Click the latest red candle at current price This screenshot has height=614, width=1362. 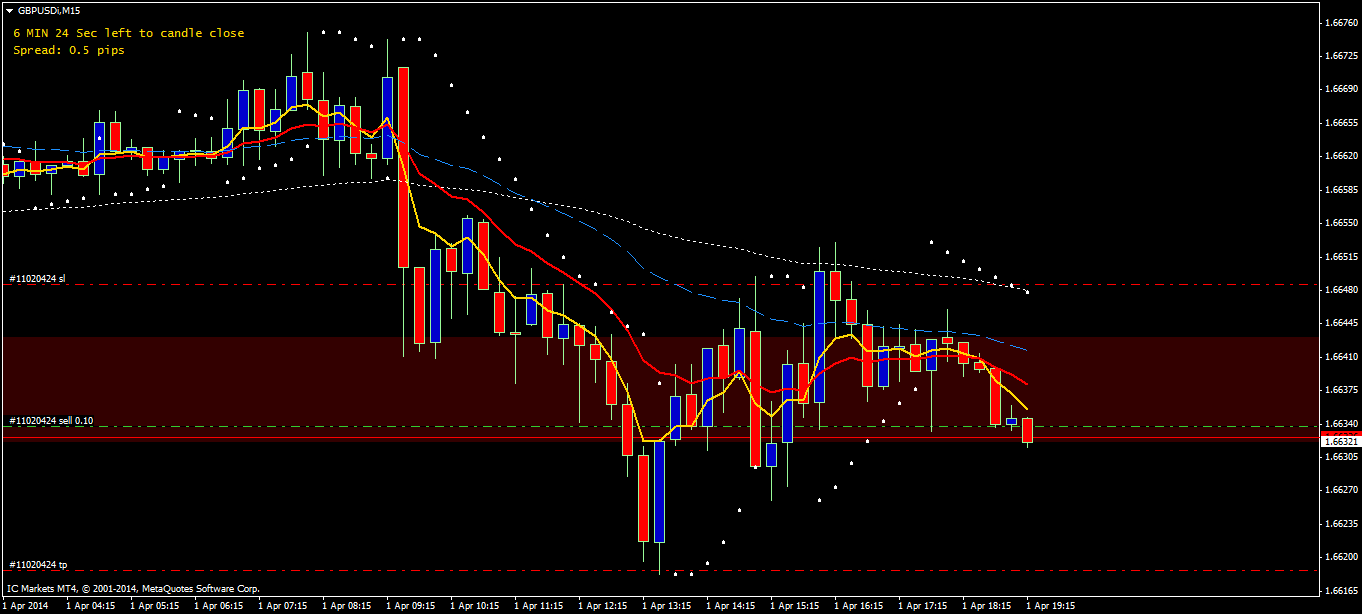[1027, 431]
